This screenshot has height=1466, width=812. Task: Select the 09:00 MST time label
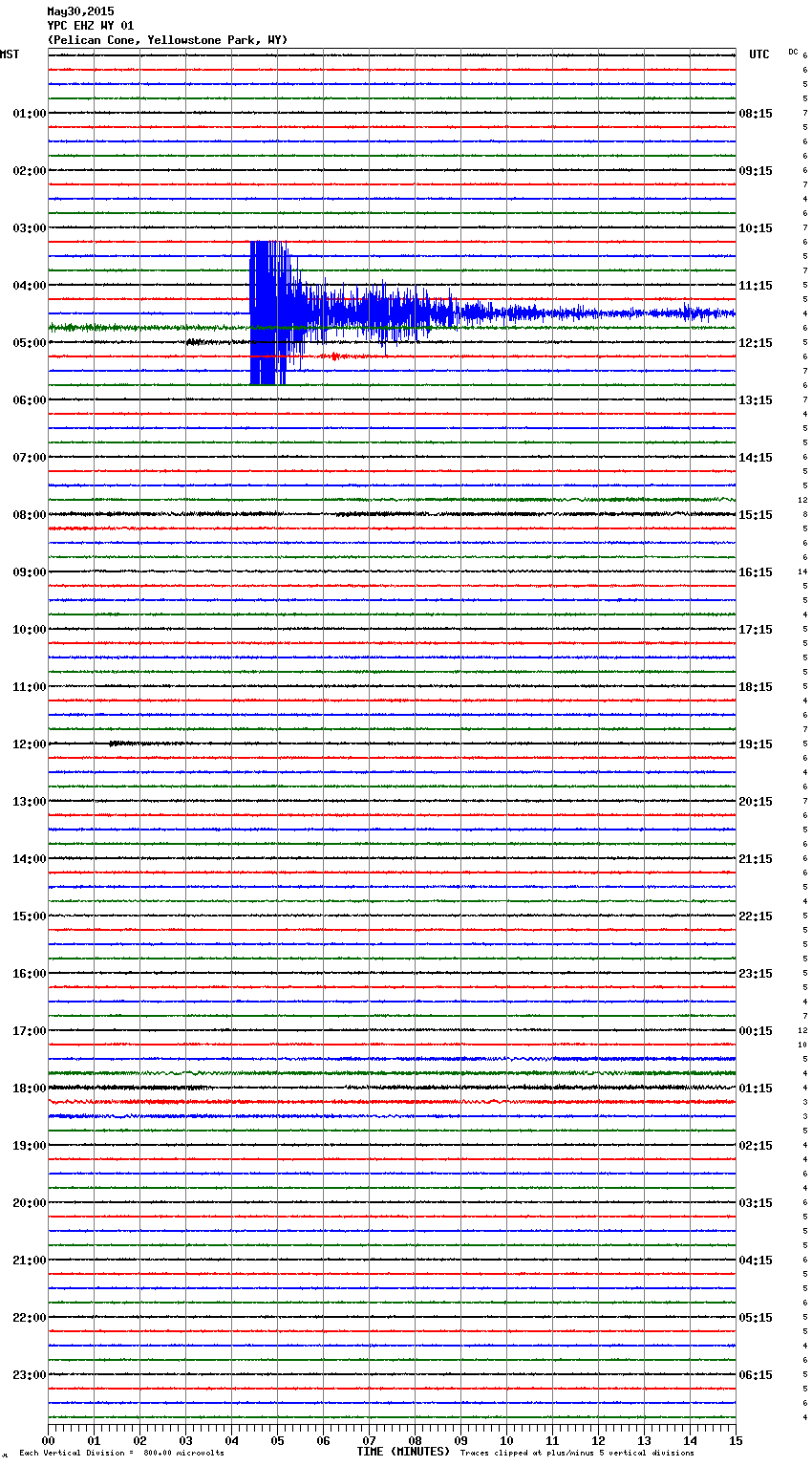coord(30,572)
